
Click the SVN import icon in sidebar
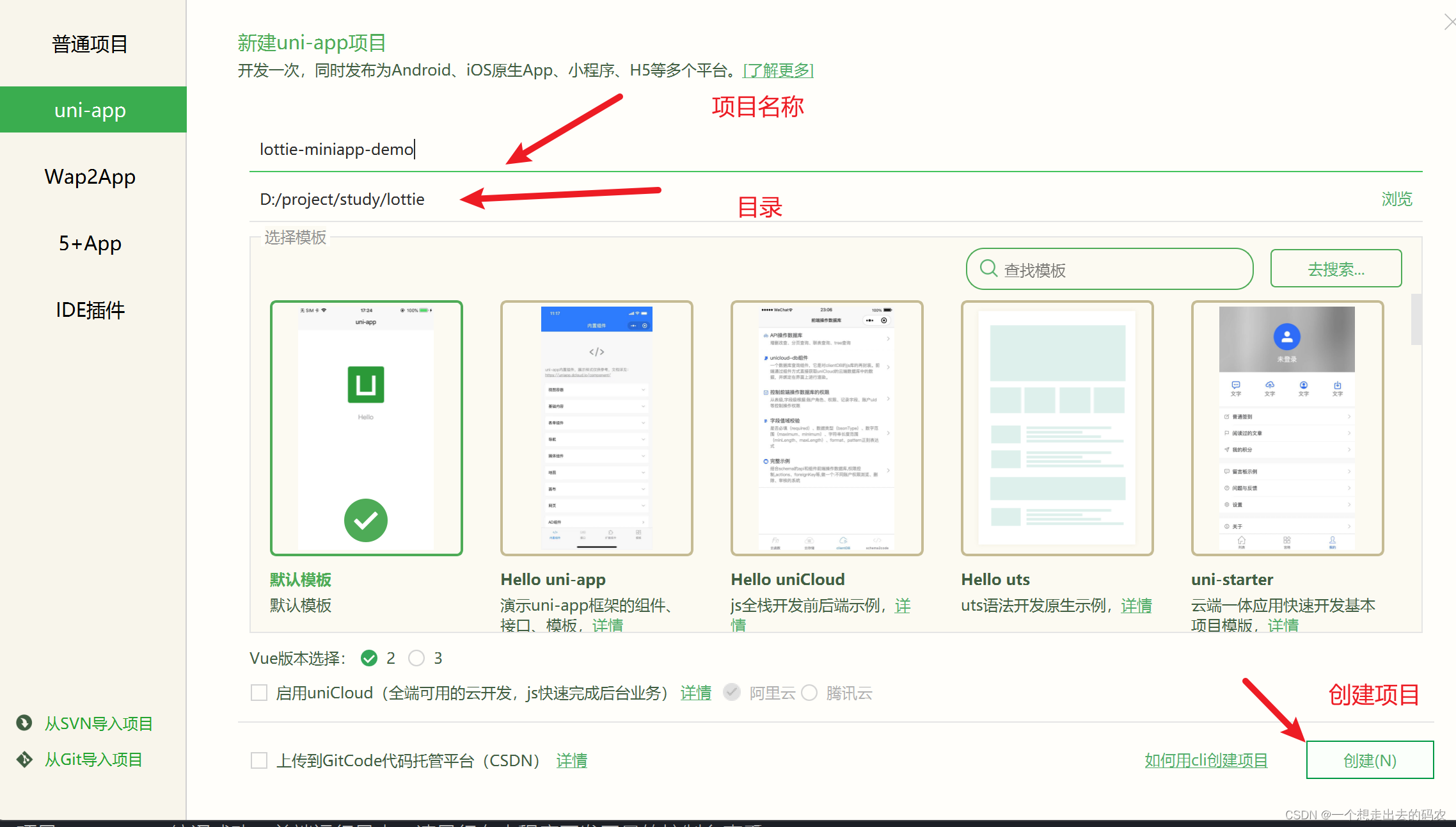point(24,723)
